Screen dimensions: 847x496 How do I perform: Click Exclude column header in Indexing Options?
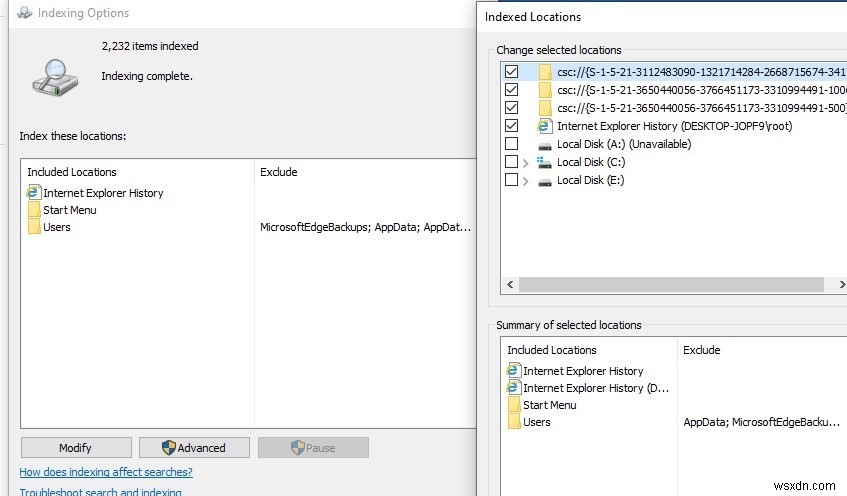279,172
